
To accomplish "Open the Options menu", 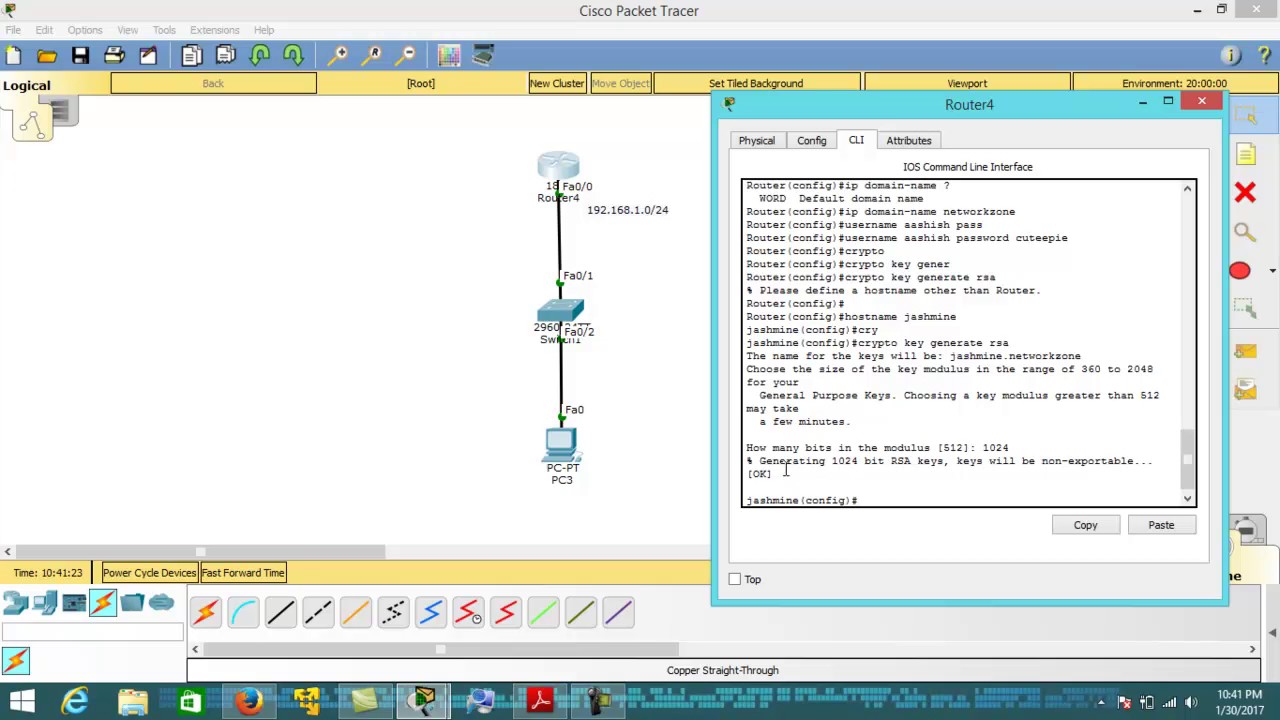I will click(85, 30).
